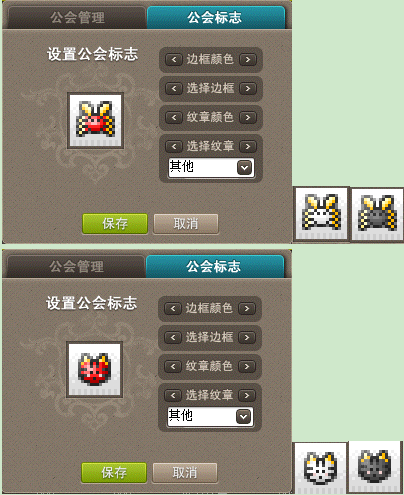
Task: Select the white cat emblem thumbnail
Action: coord(320,467)
